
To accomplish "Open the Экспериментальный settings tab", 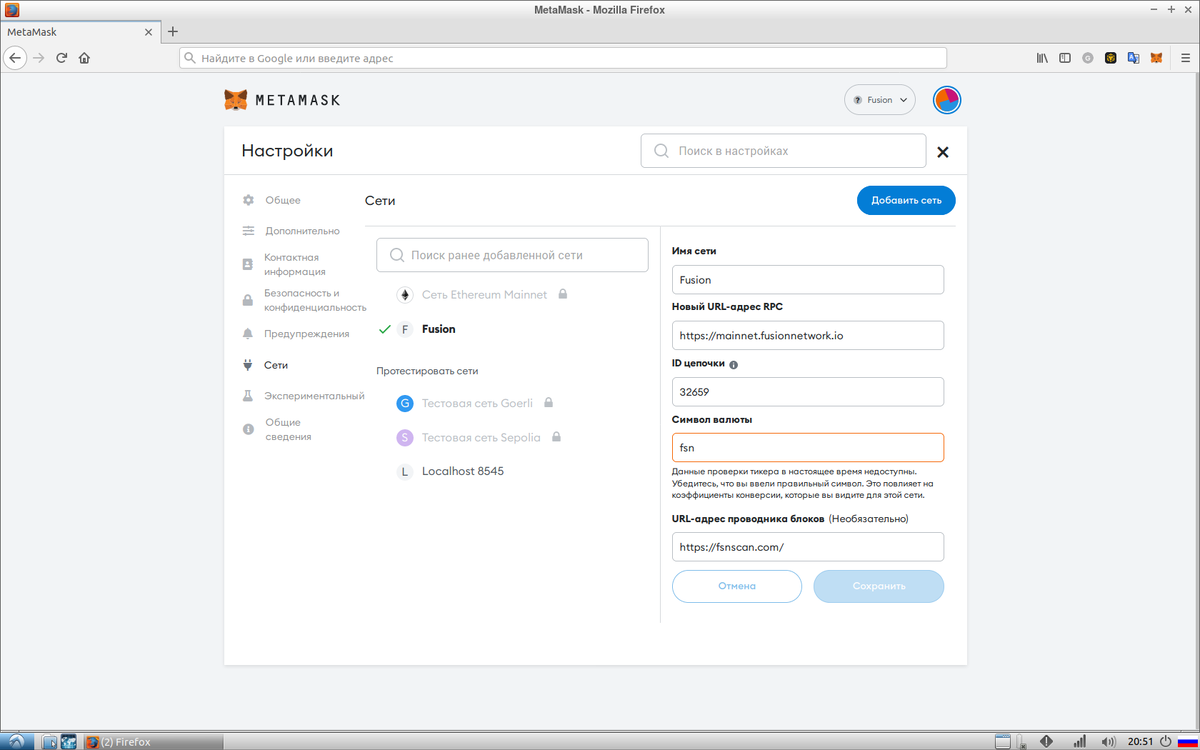I will (314, 396).
